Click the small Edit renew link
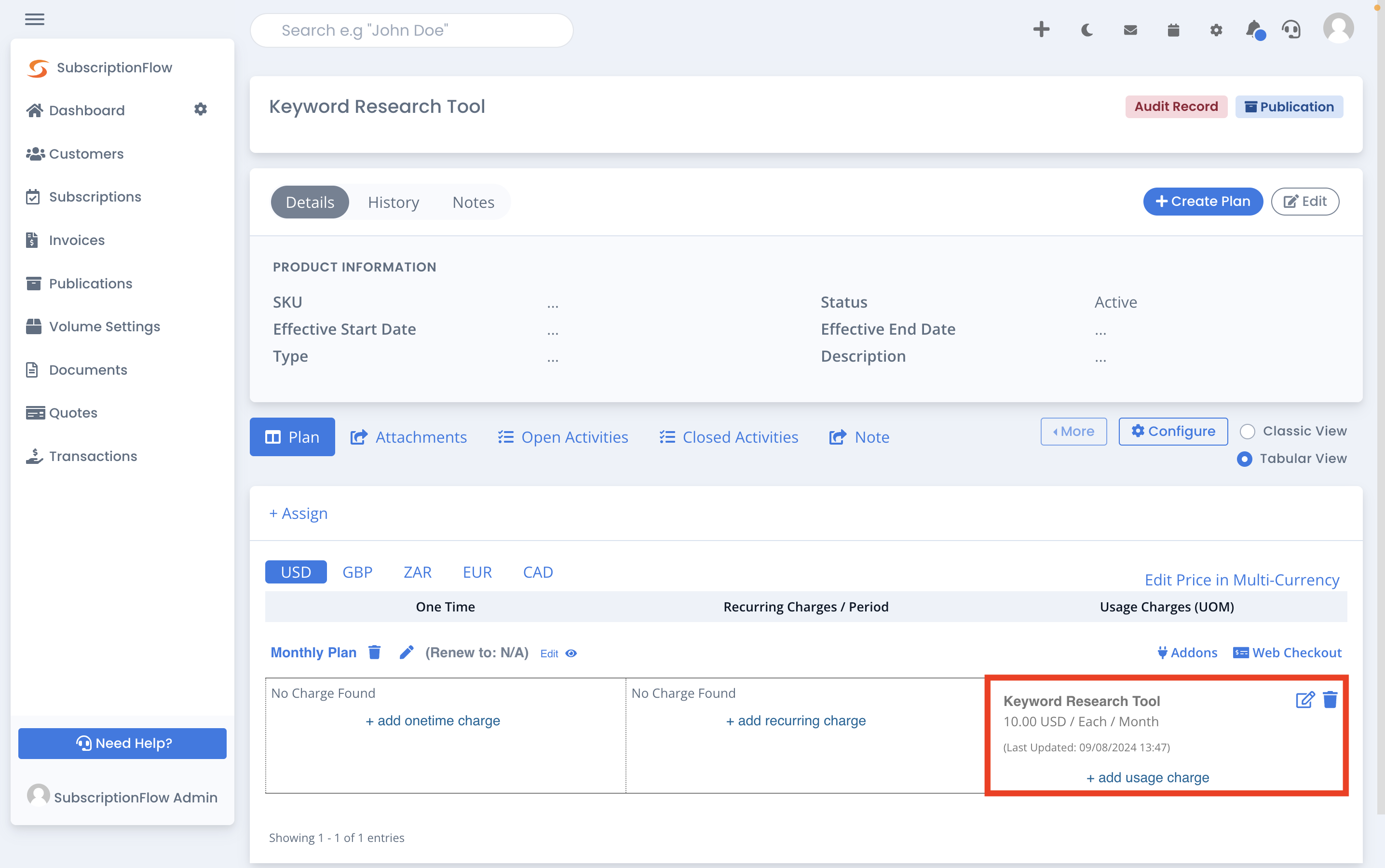 [549, 654]
